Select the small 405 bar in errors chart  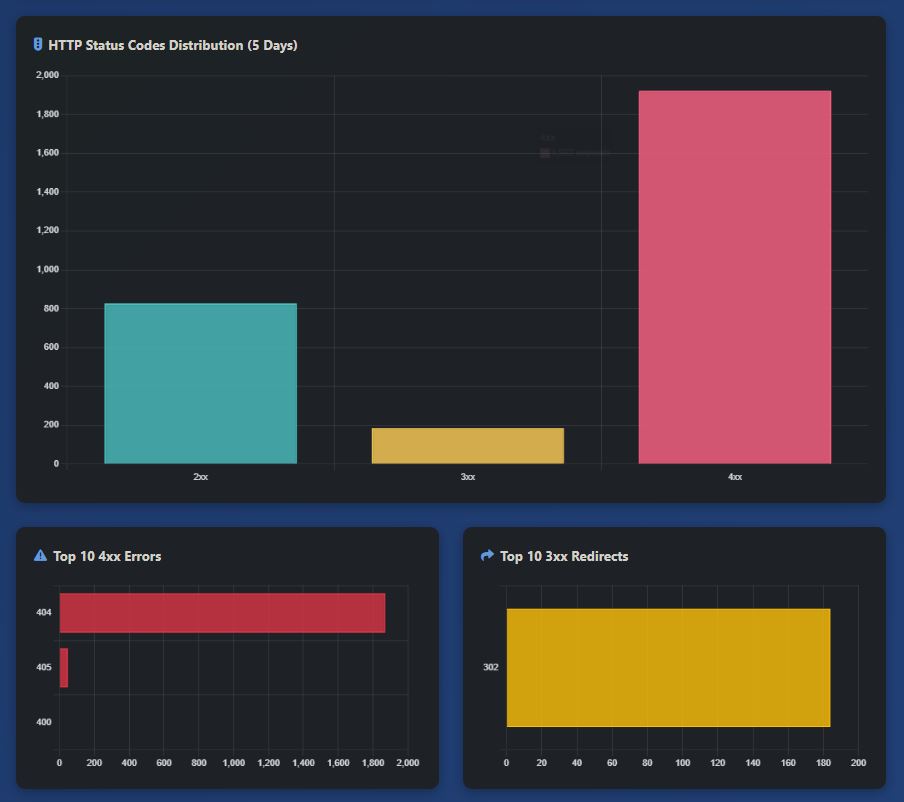(x=64, y=667)
